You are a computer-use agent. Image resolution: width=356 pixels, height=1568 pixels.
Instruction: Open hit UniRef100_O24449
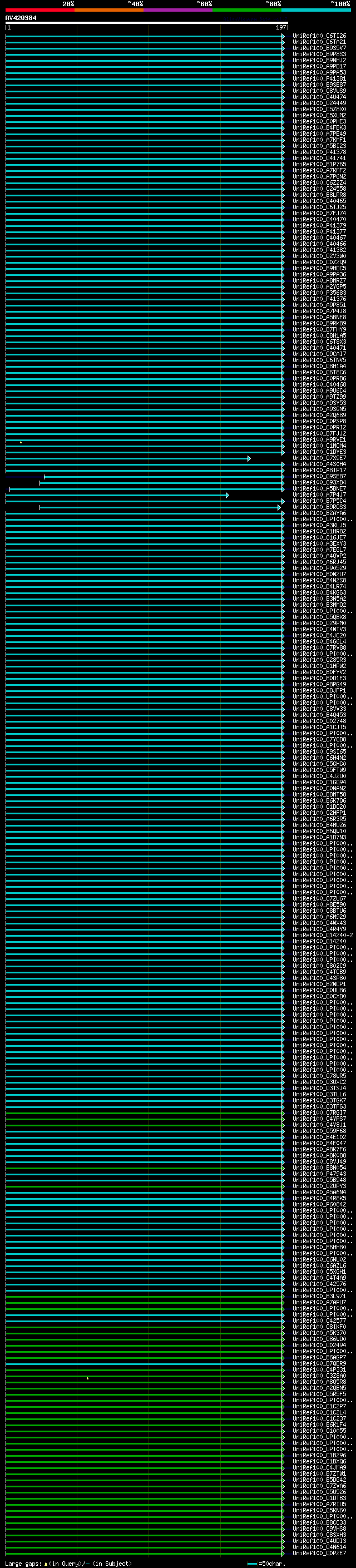(319, 103)
